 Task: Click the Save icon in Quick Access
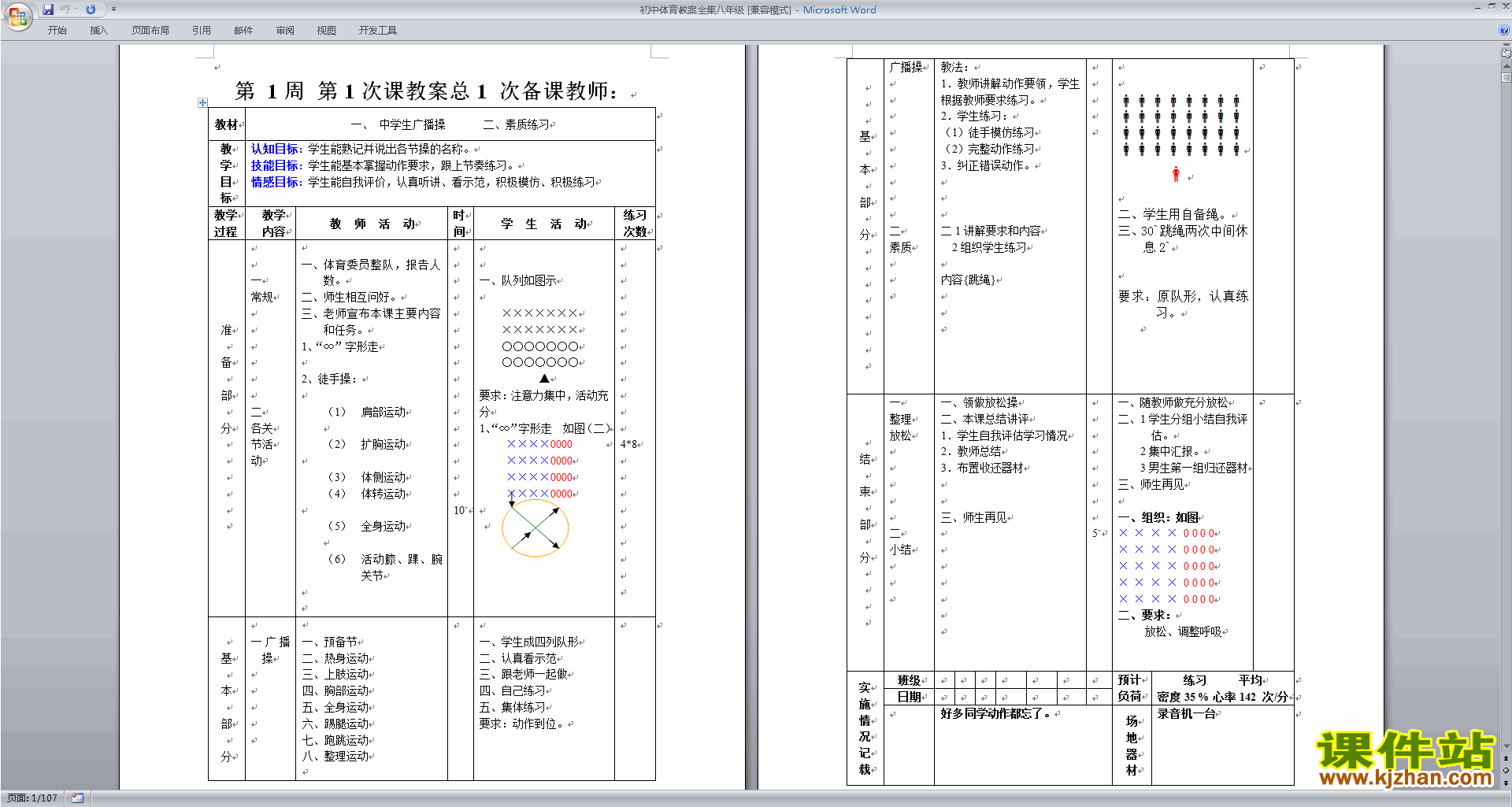point(48,9)
